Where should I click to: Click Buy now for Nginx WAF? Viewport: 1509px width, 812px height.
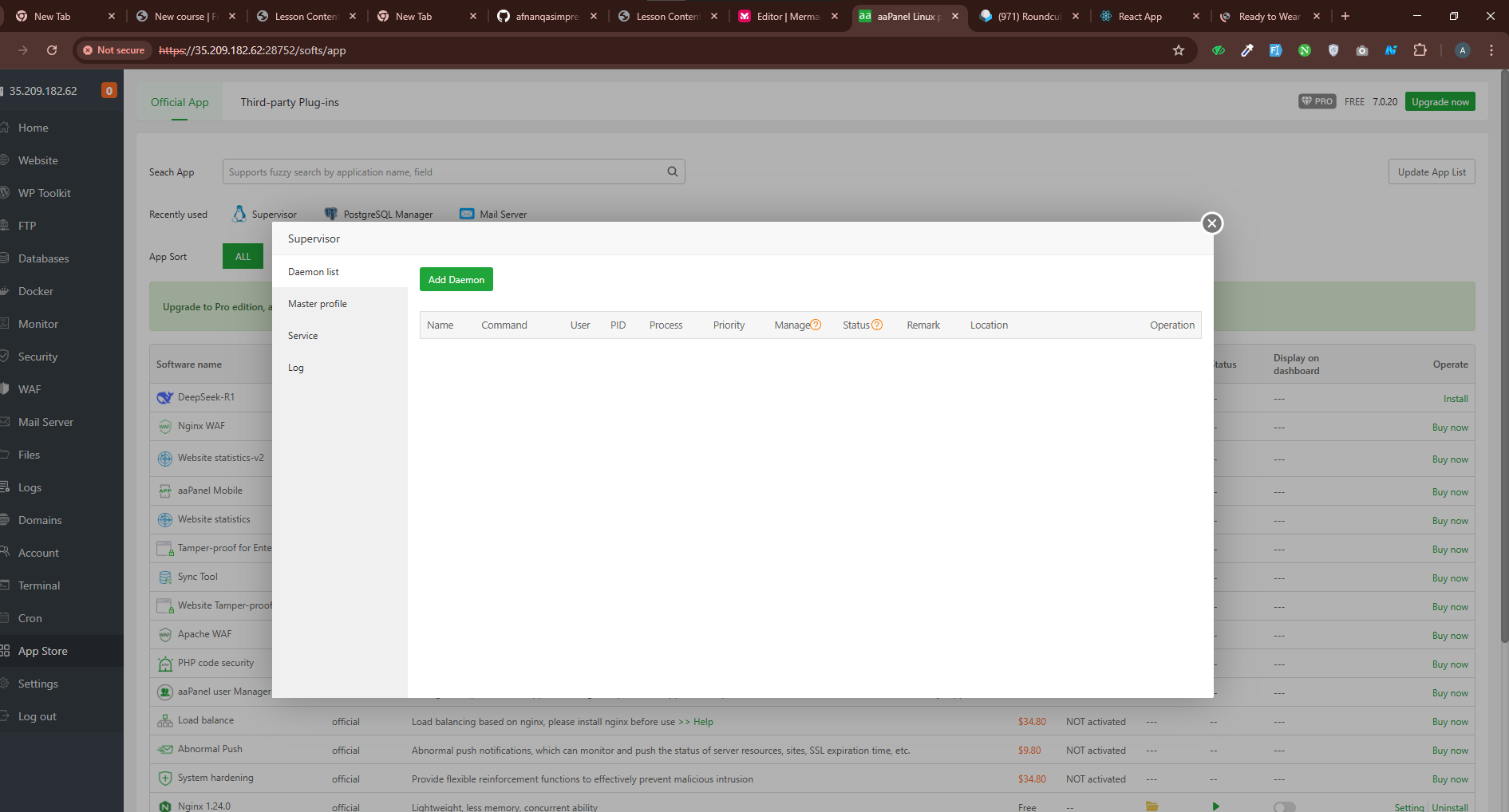(x=1449, y=428)
